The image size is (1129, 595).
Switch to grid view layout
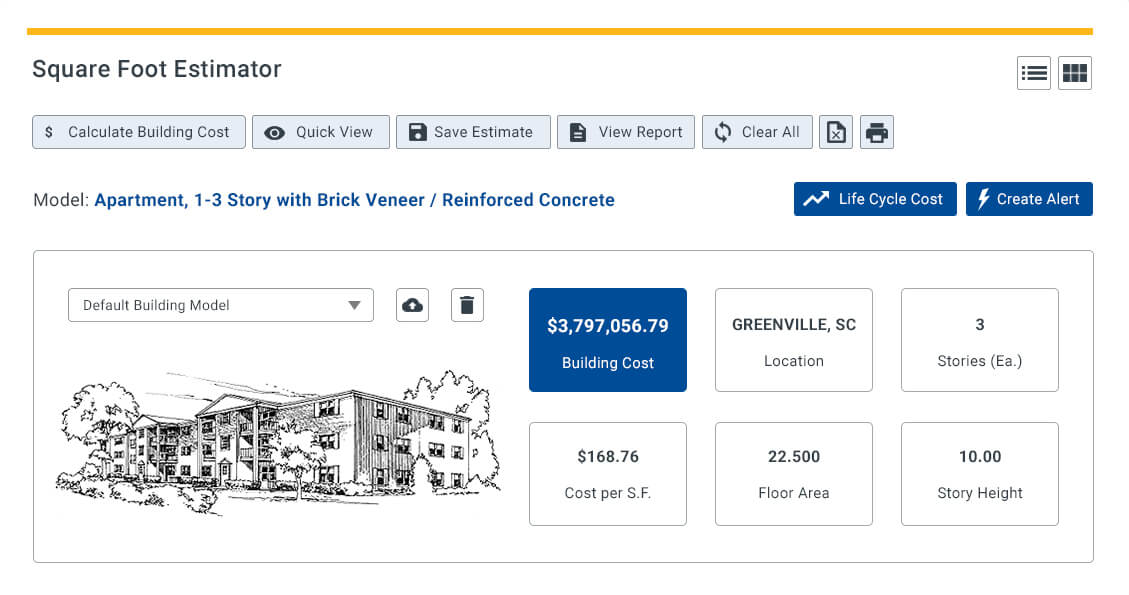[1075, 73]
